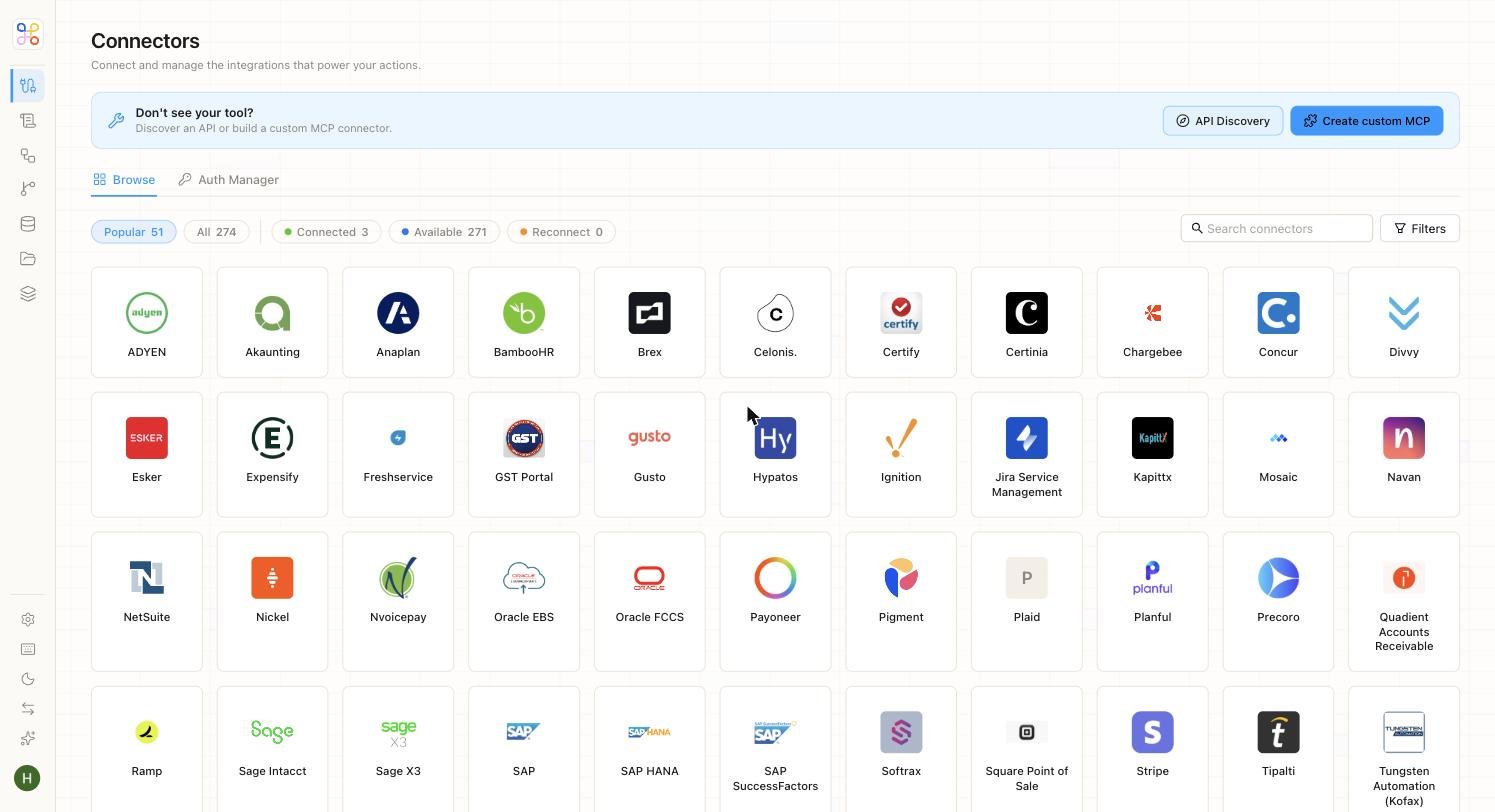1495x812 pixels.
Task: Click the Certinia connector icon
Action: (x=1027, y=313)
